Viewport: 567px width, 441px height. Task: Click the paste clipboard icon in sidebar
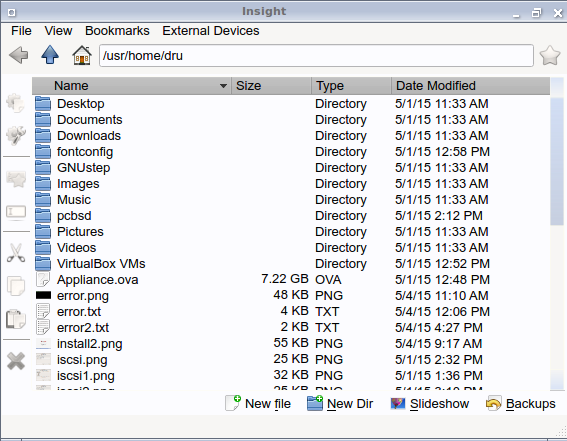click(16, 319)
